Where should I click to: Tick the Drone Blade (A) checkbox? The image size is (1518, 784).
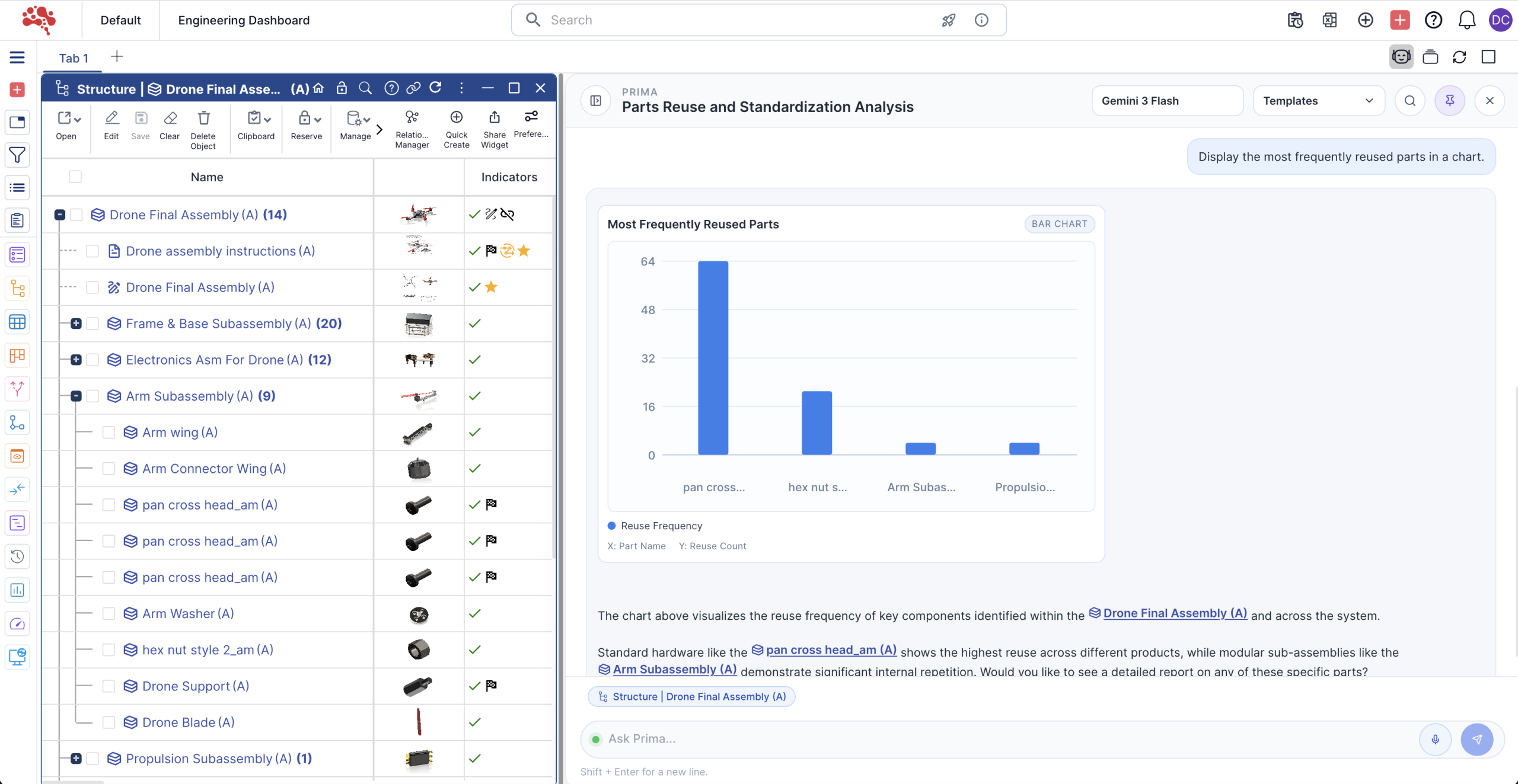(x=109, y=722)
